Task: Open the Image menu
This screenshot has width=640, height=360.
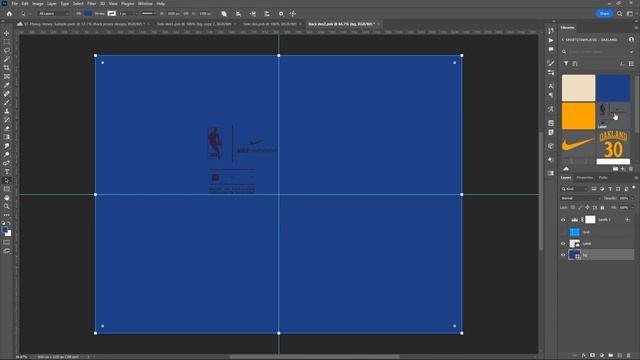Action: coord(38,4)
